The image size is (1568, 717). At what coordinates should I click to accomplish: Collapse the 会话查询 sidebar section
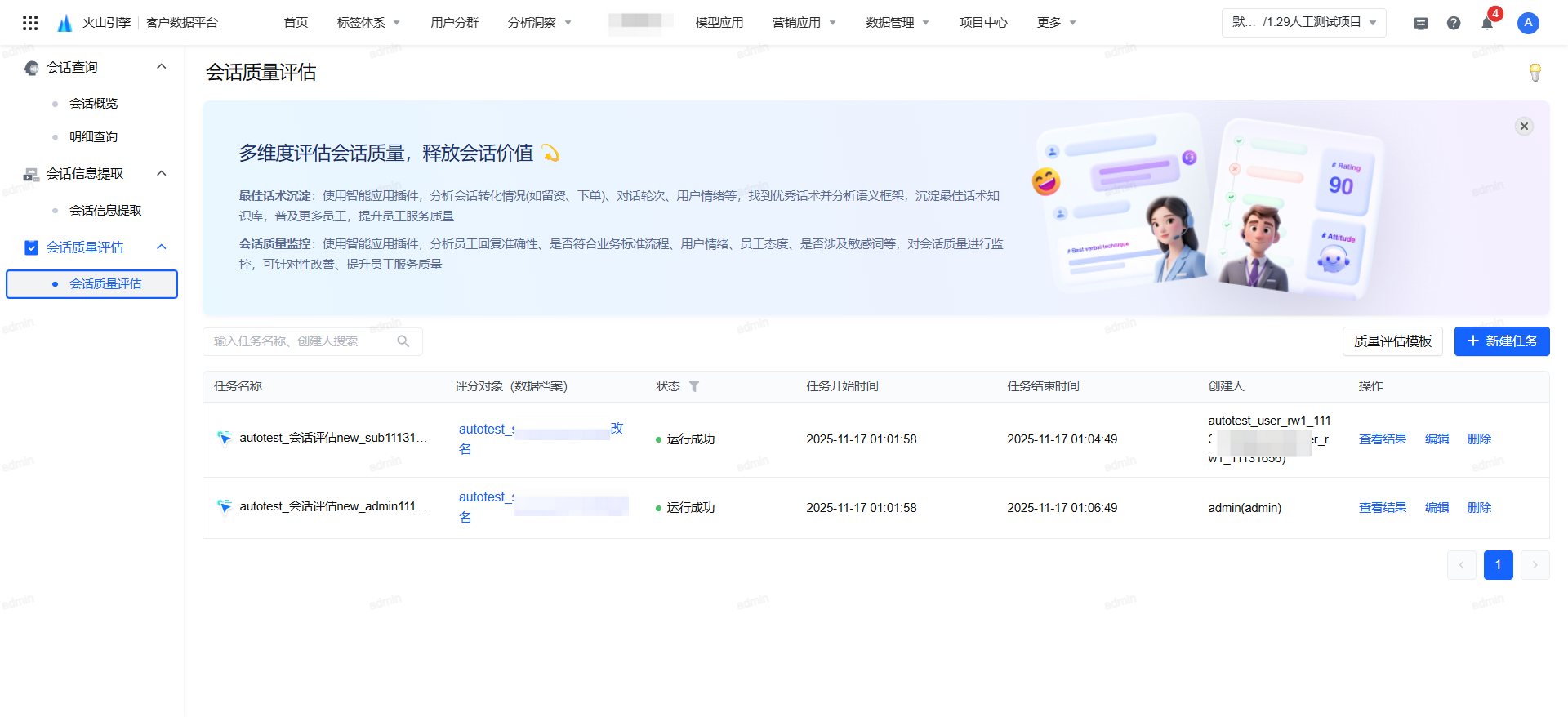(x=162, y=67)
